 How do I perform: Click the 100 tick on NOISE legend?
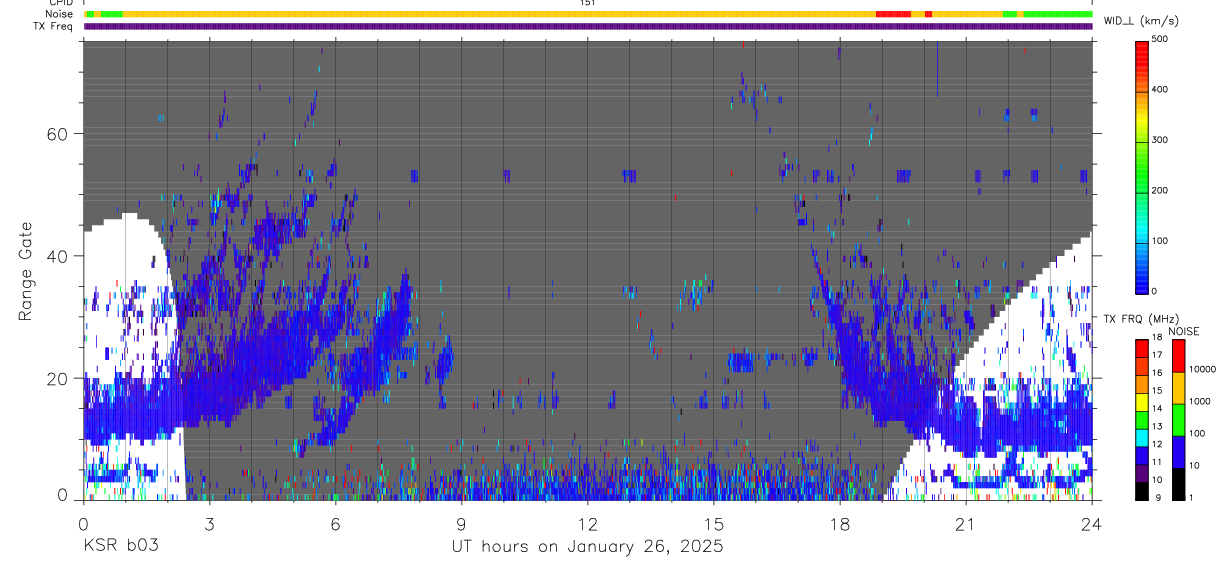[x=1198, y=433]
